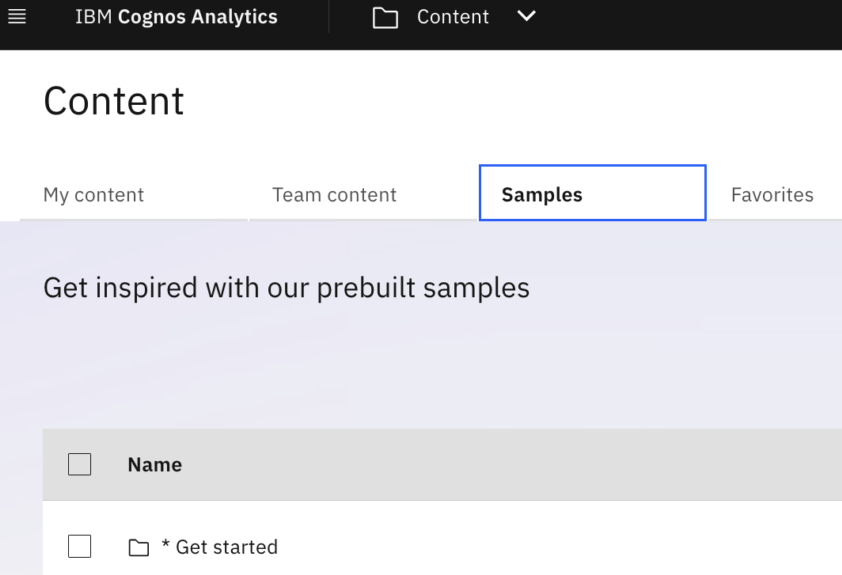Click the folder icon in top bar
This screenshot has width=842, height=575.
click(385, 18)
